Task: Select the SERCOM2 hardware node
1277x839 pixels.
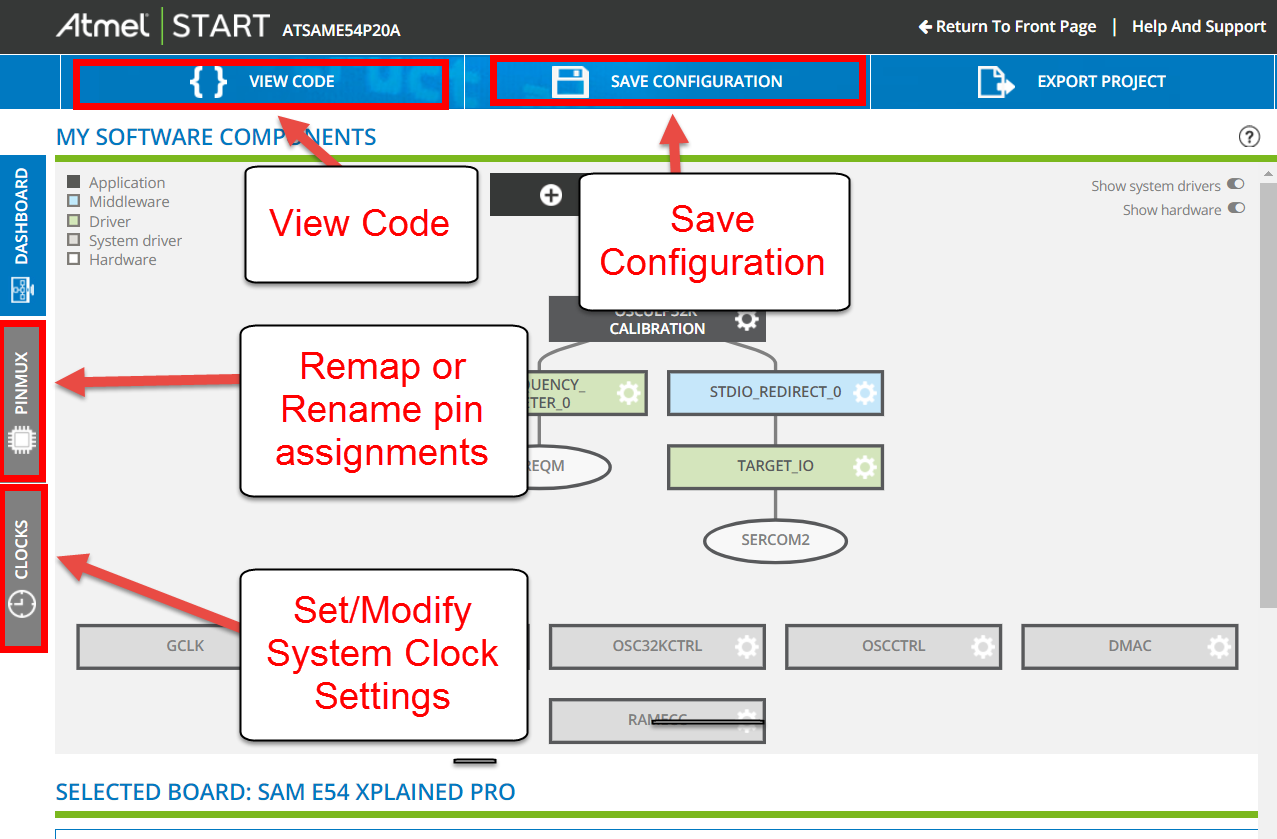Action: click(775, 541)
